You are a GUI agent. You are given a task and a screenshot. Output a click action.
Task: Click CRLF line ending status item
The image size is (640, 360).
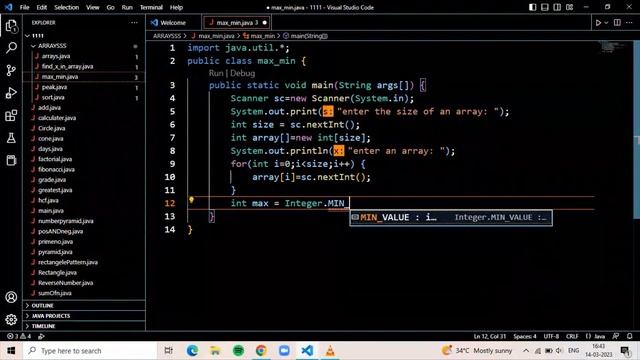572,336
